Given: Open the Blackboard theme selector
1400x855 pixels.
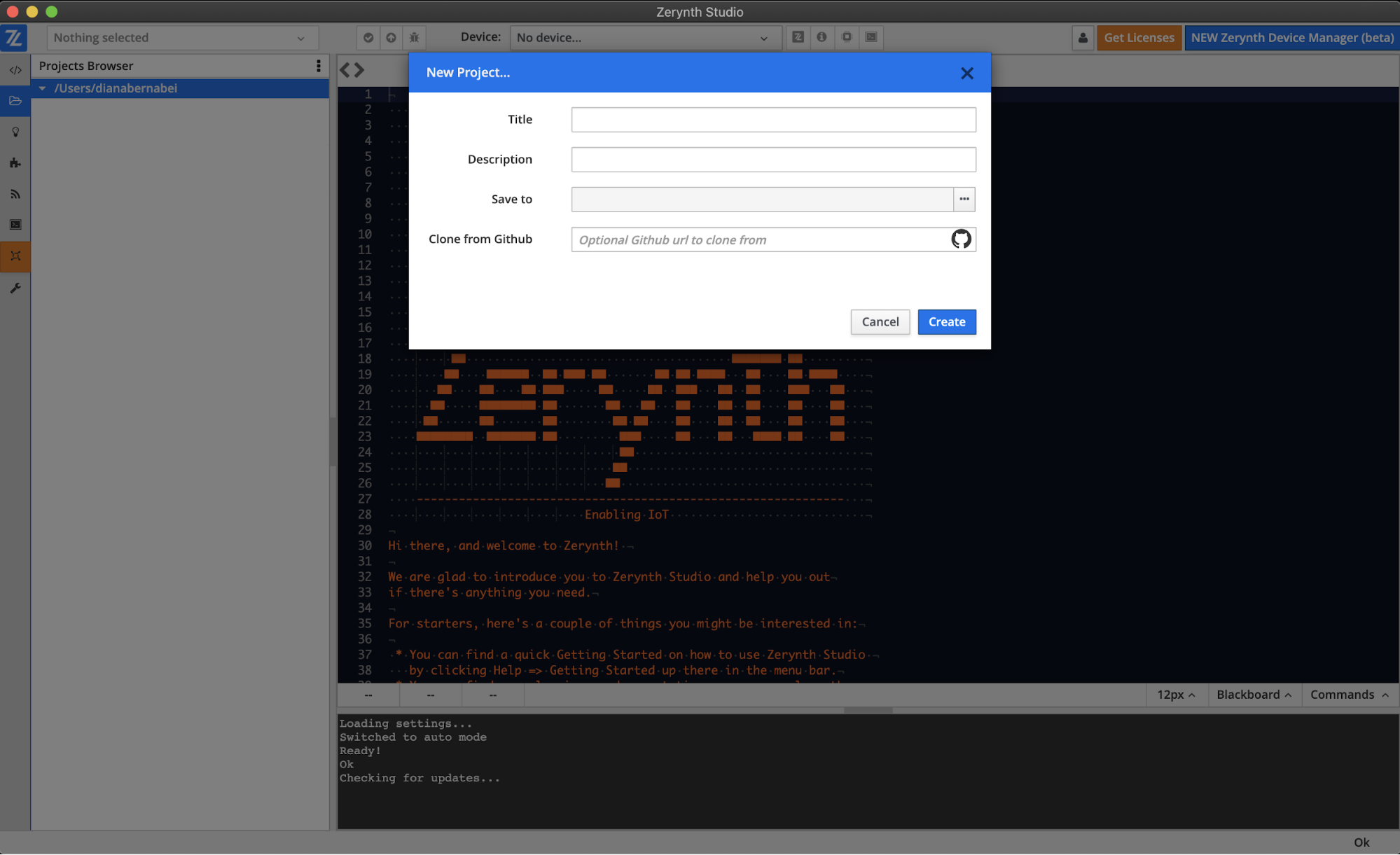Looking at the screenshot, I should coord(1254,695).
